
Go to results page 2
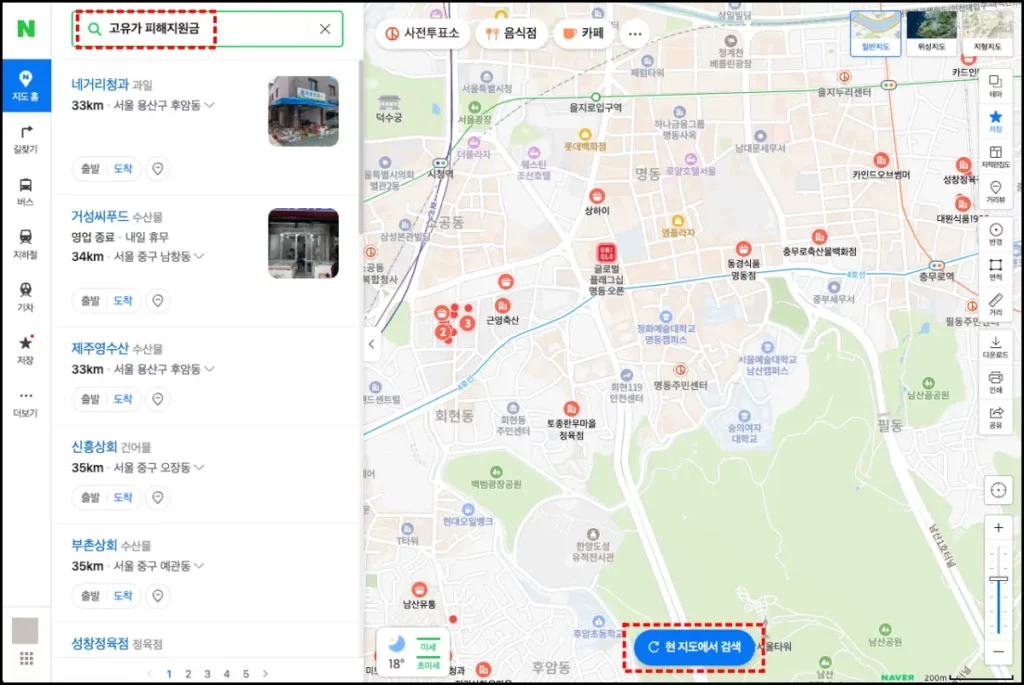(x=188, y=674)
